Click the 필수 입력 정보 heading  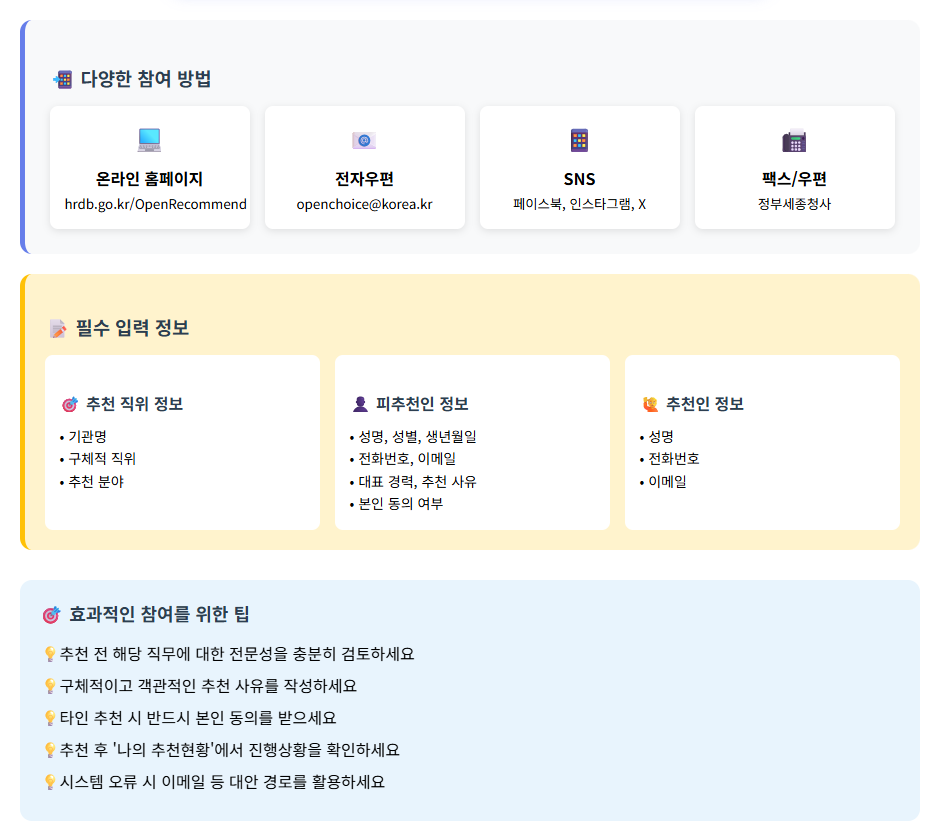coord(132,328)
